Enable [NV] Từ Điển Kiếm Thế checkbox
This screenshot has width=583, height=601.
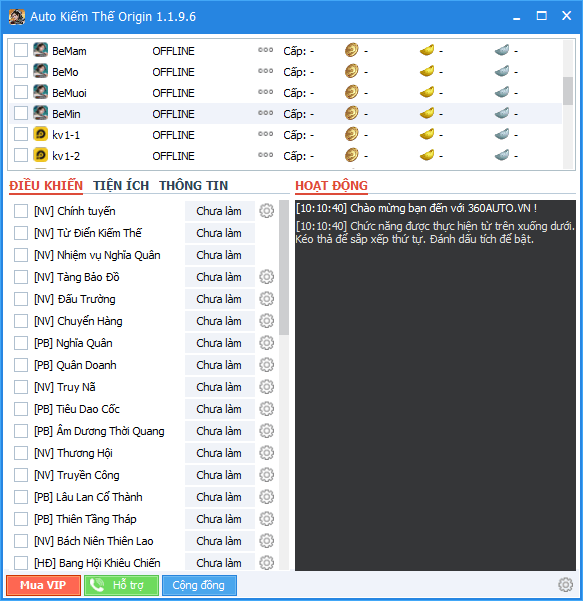coord(21,233)
